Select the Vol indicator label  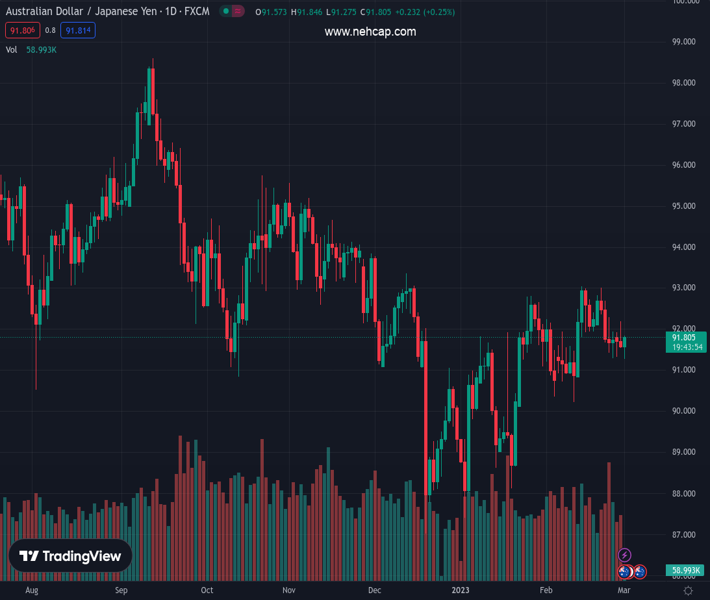[12, 49]
